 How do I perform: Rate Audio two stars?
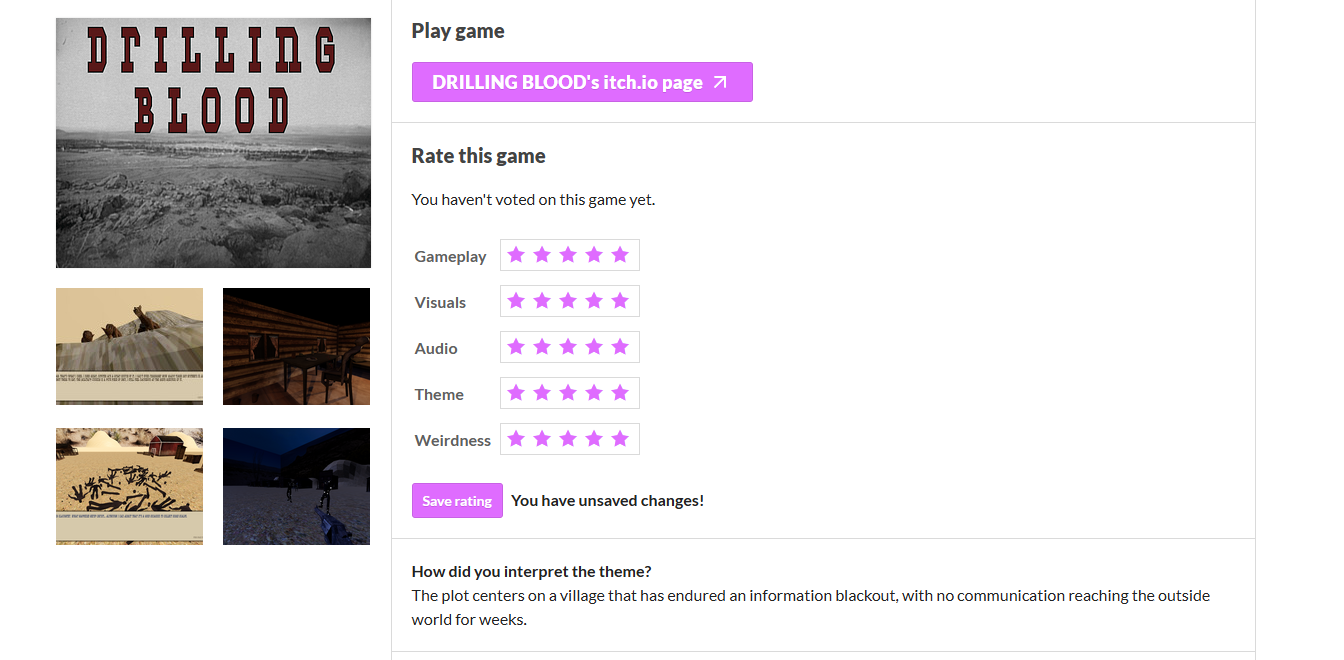click(542, 347)
